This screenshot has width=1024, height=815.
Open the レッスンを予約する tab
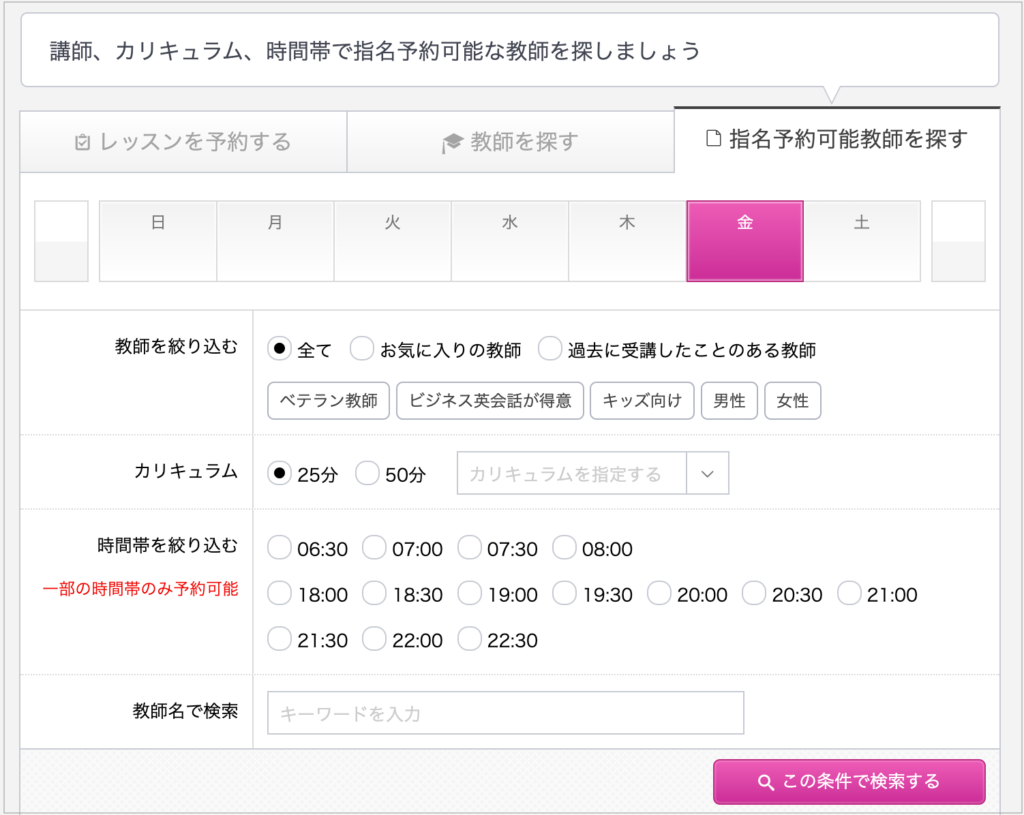click(x=183, y=142)
